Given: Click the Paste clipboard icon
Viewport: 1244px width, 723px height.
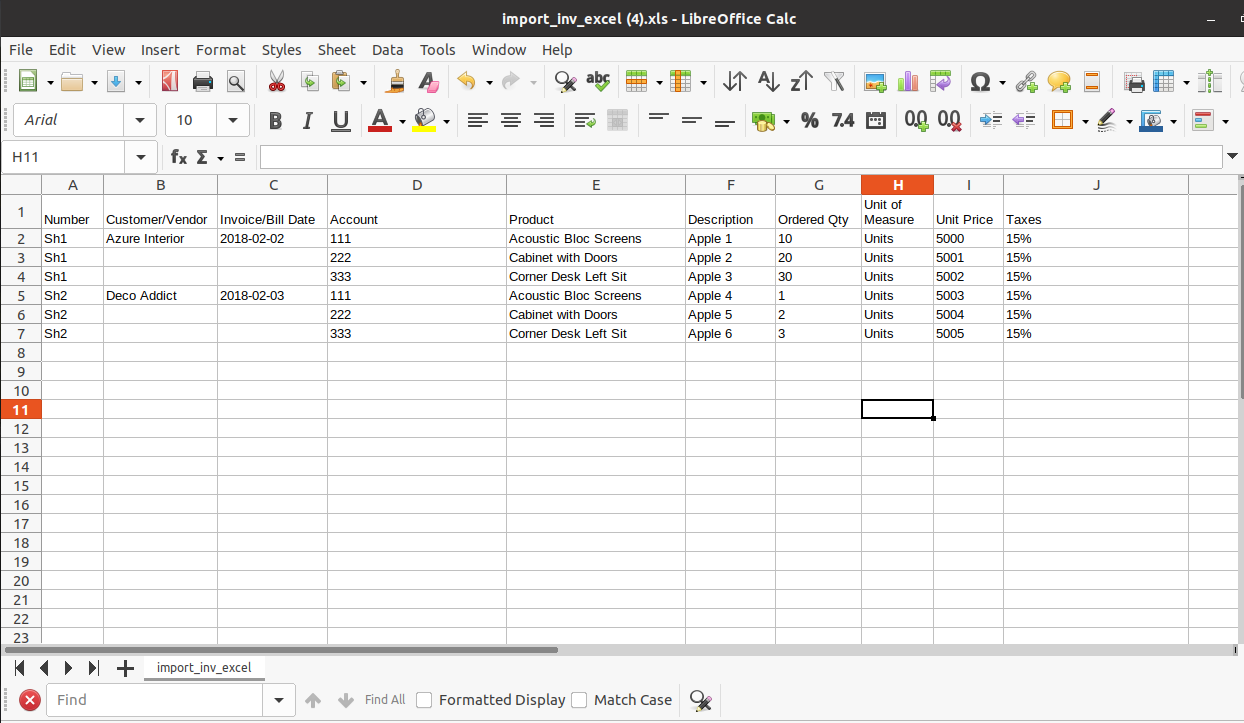Looking at the screenshot, I should coord(342,82).
